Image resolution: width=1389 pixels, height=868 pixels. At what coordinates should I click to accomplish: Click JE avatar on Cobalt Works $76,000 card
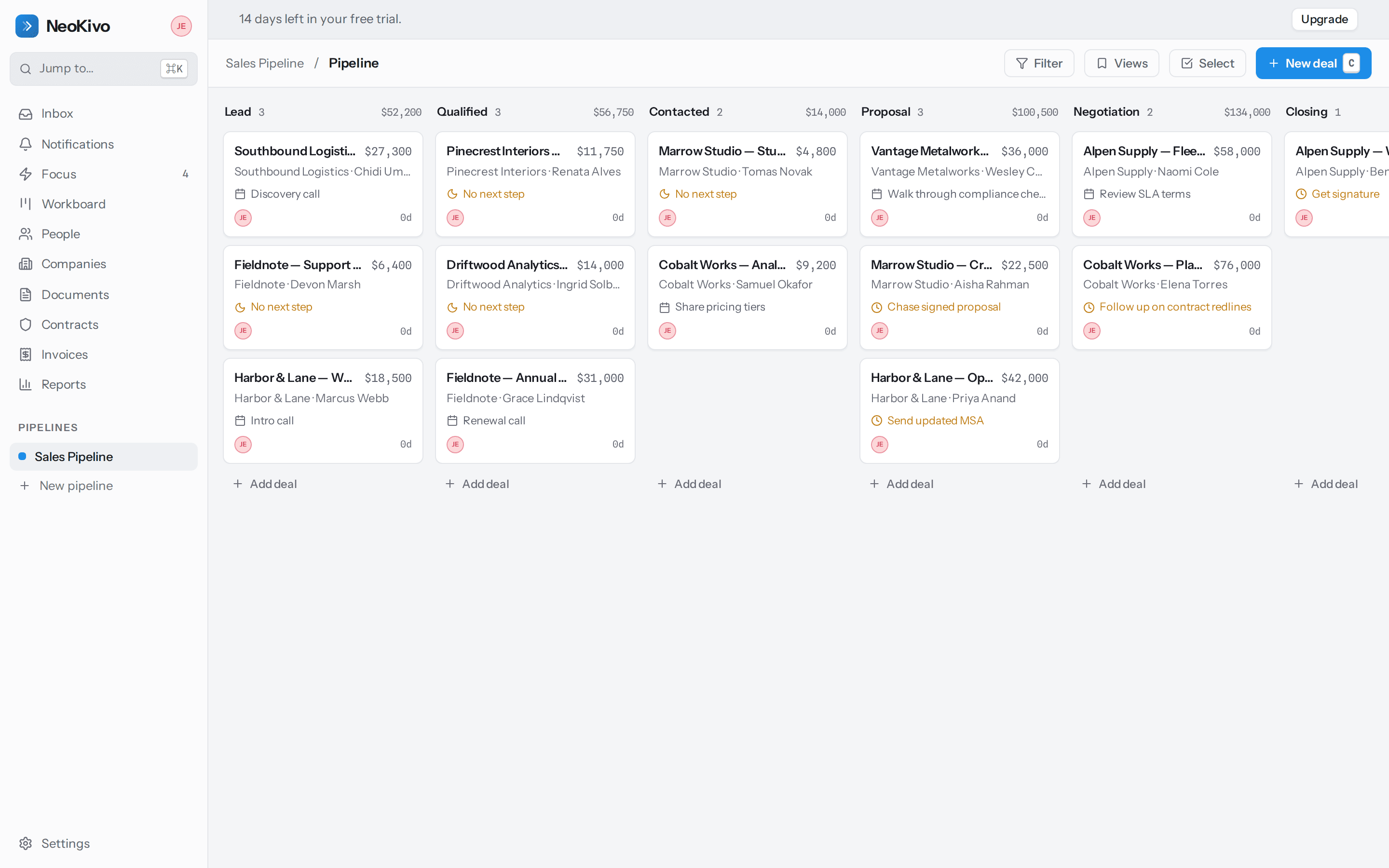coord(1092,331)
